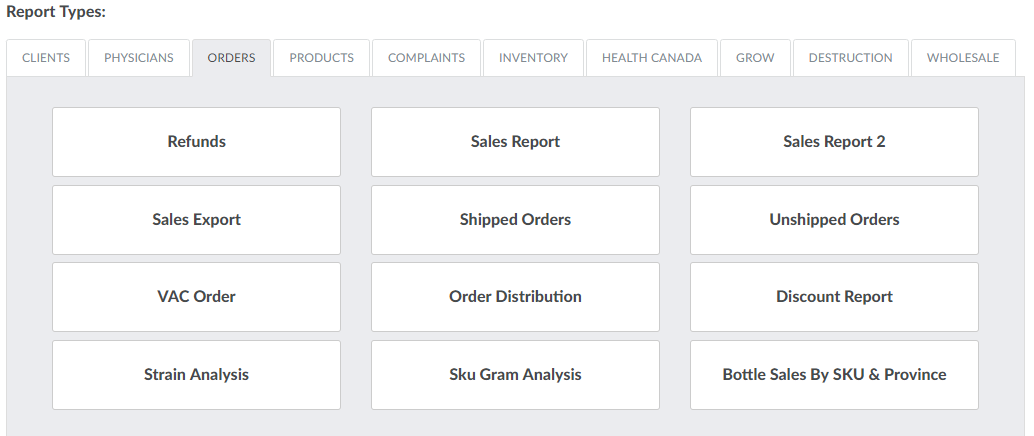Launch the Strain Analysis report
The width and height of the screenshot is (1034, 436).
[196, 375]
